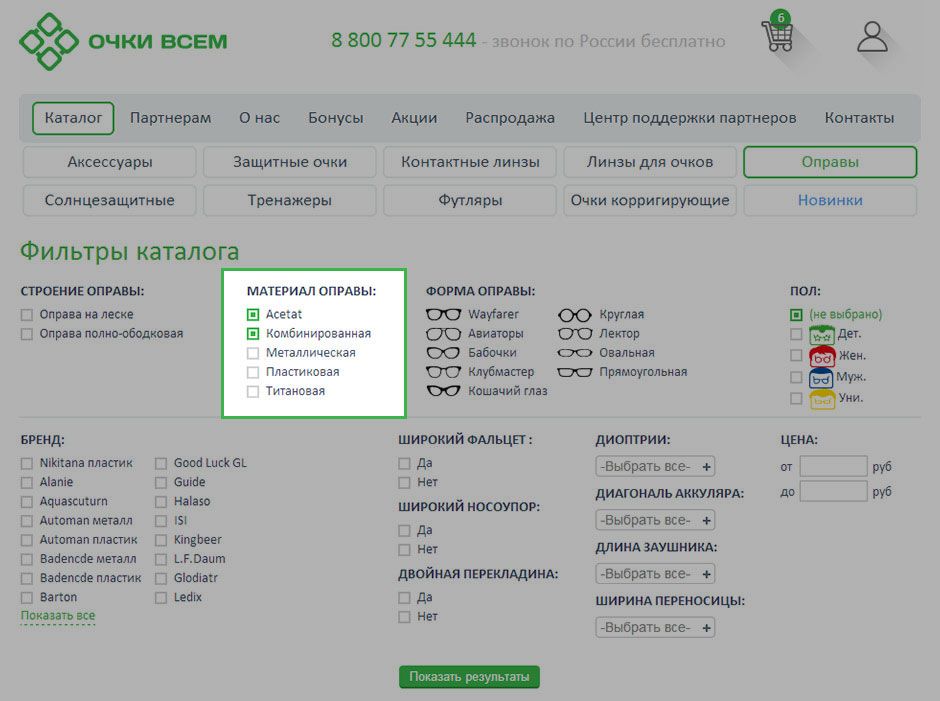Tick the Оправа на леске checkbox
The image size is (940, 701).
(27, 315)
